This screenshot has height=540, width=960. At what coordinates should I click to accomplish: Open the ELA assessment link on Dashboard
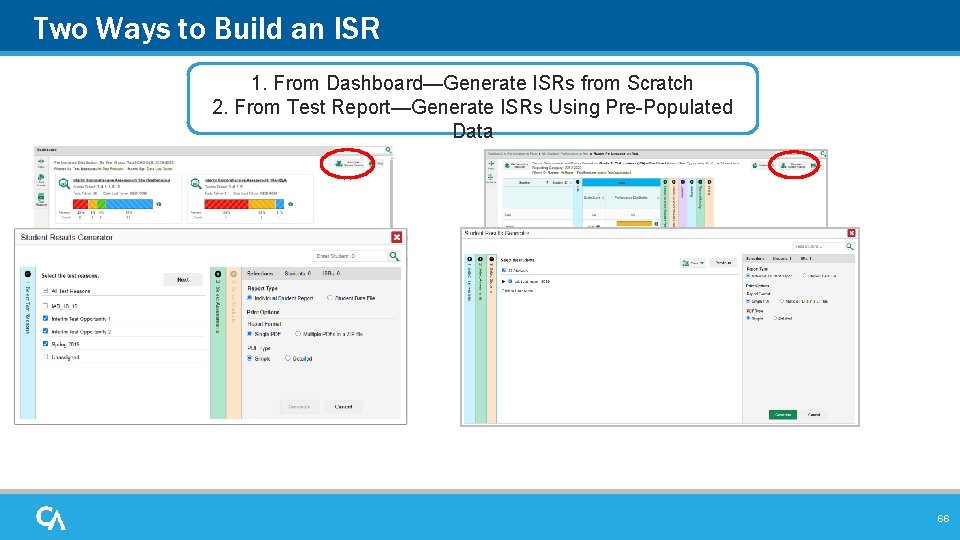(246, 180)
